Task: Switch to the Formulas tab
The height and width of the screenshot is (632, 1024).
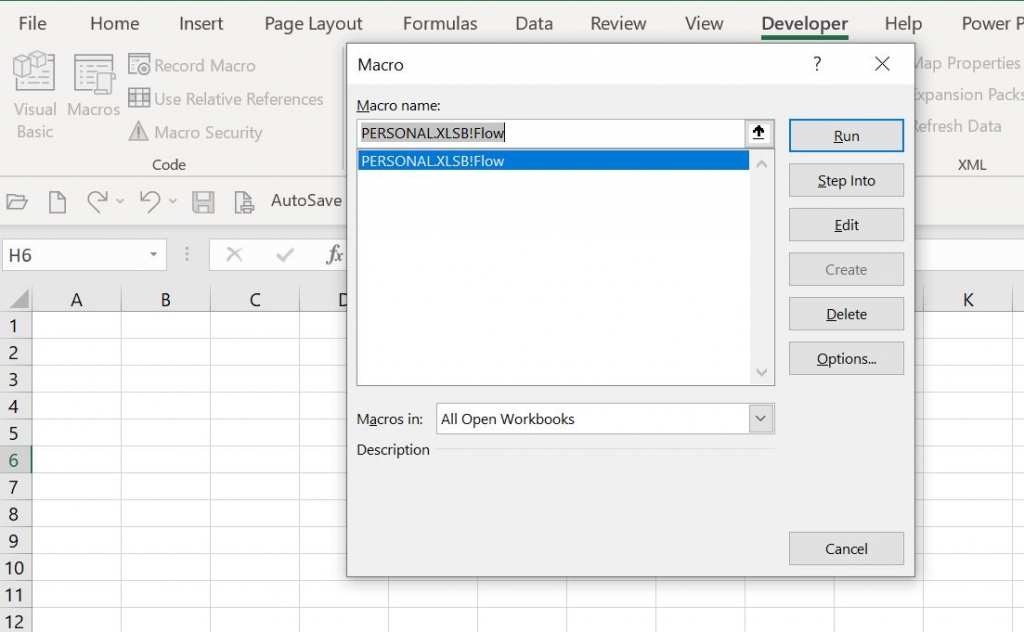Action: 440,23
